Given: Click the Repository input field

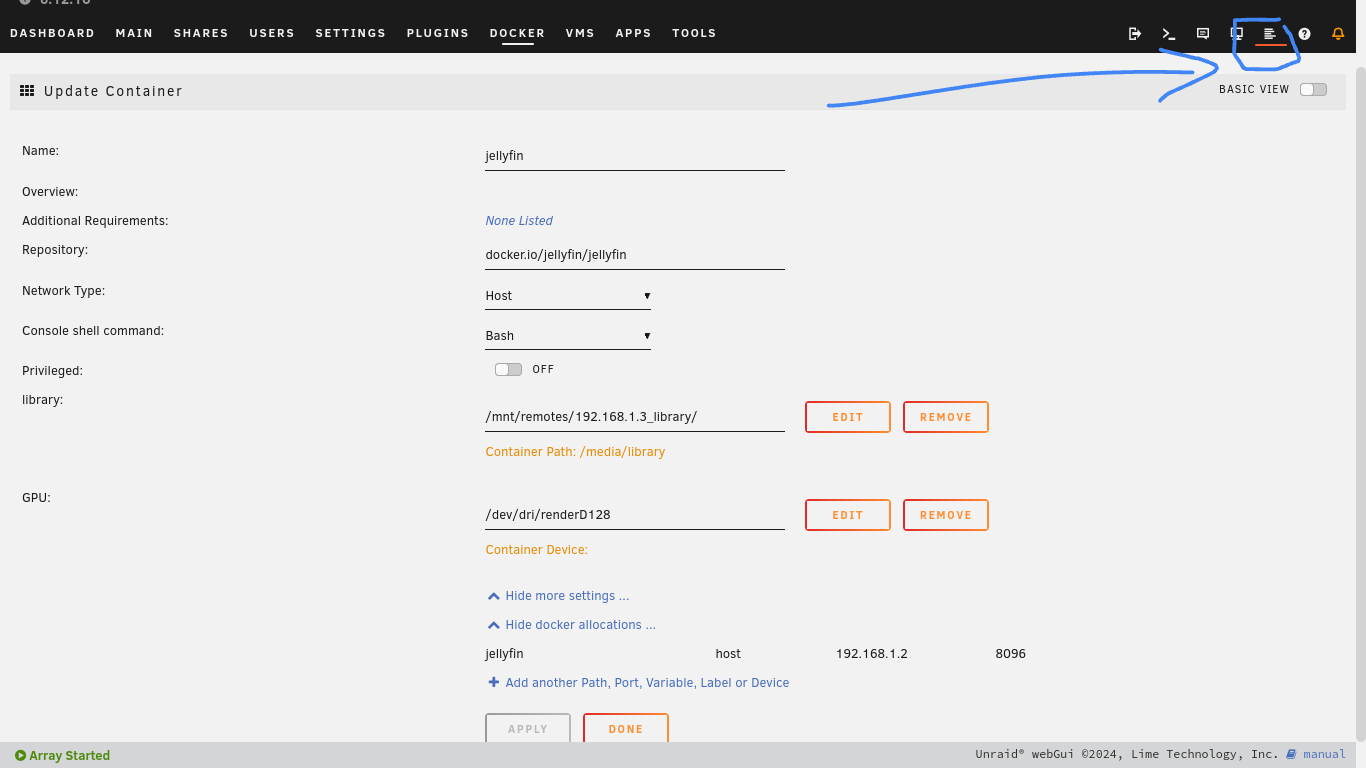Looking at the screenshot, I should pyautogui.click(x=634, y=255).
